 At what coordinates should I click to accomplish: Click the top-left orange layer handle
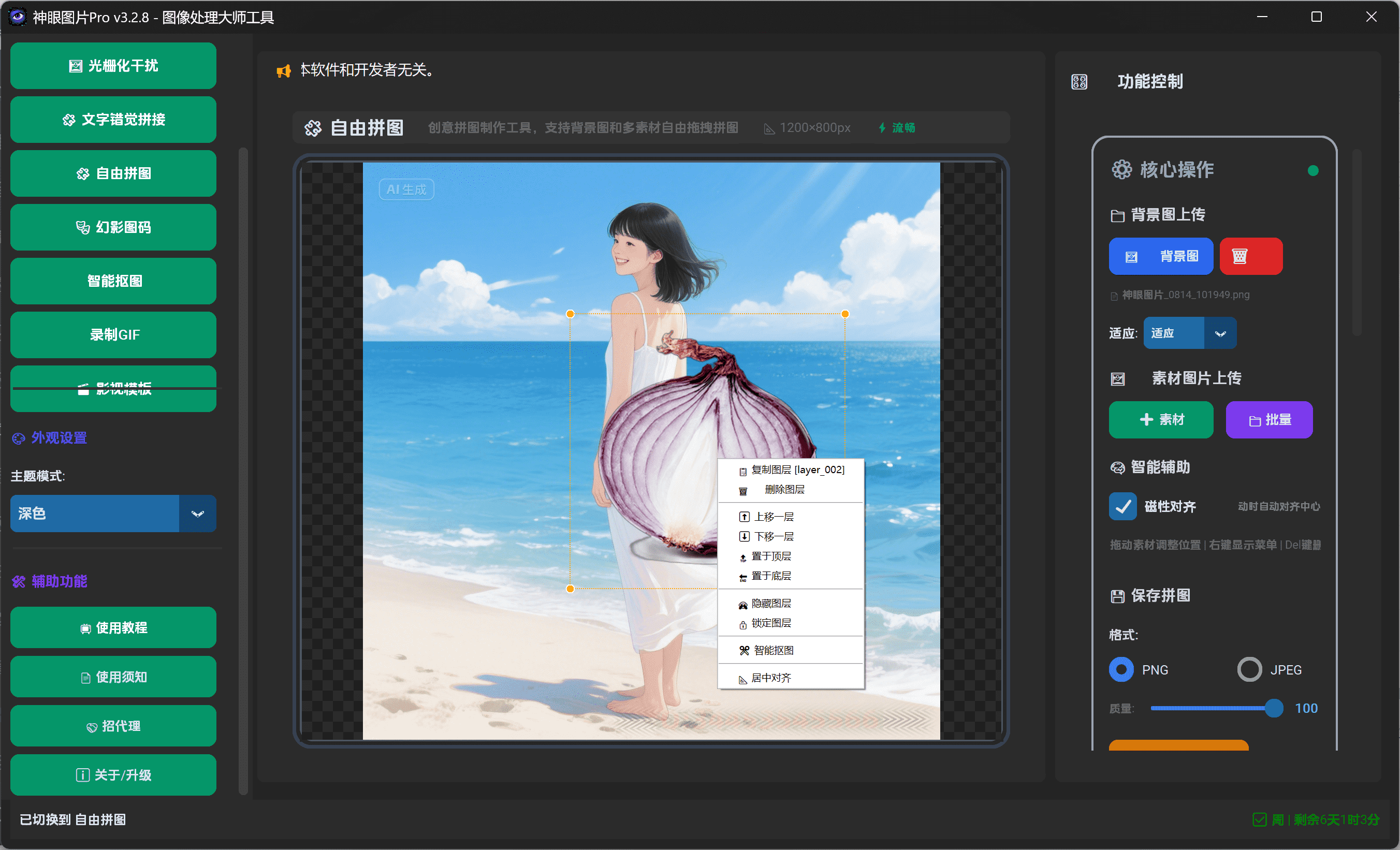click(x=570, y=314)
